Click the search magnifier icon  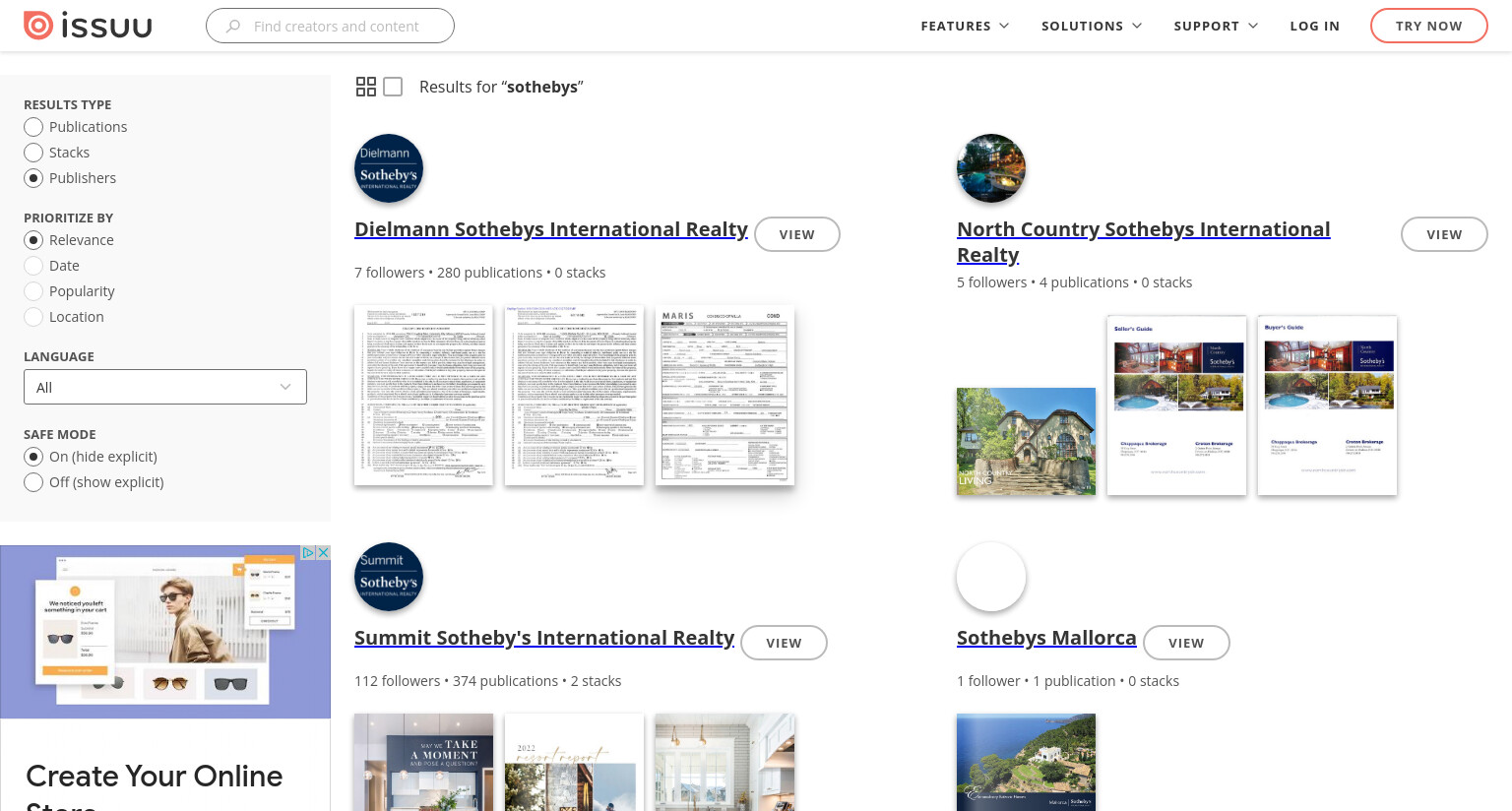tap(233, 27)
